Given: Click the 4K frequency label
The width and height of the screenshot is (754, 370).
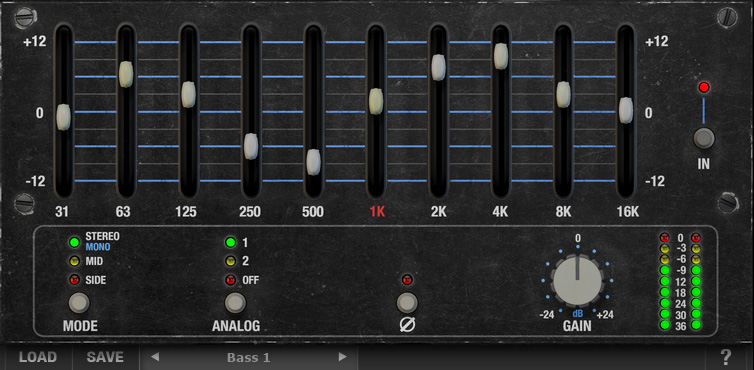Looking at the screenshot, I should (x=501, y=212).
